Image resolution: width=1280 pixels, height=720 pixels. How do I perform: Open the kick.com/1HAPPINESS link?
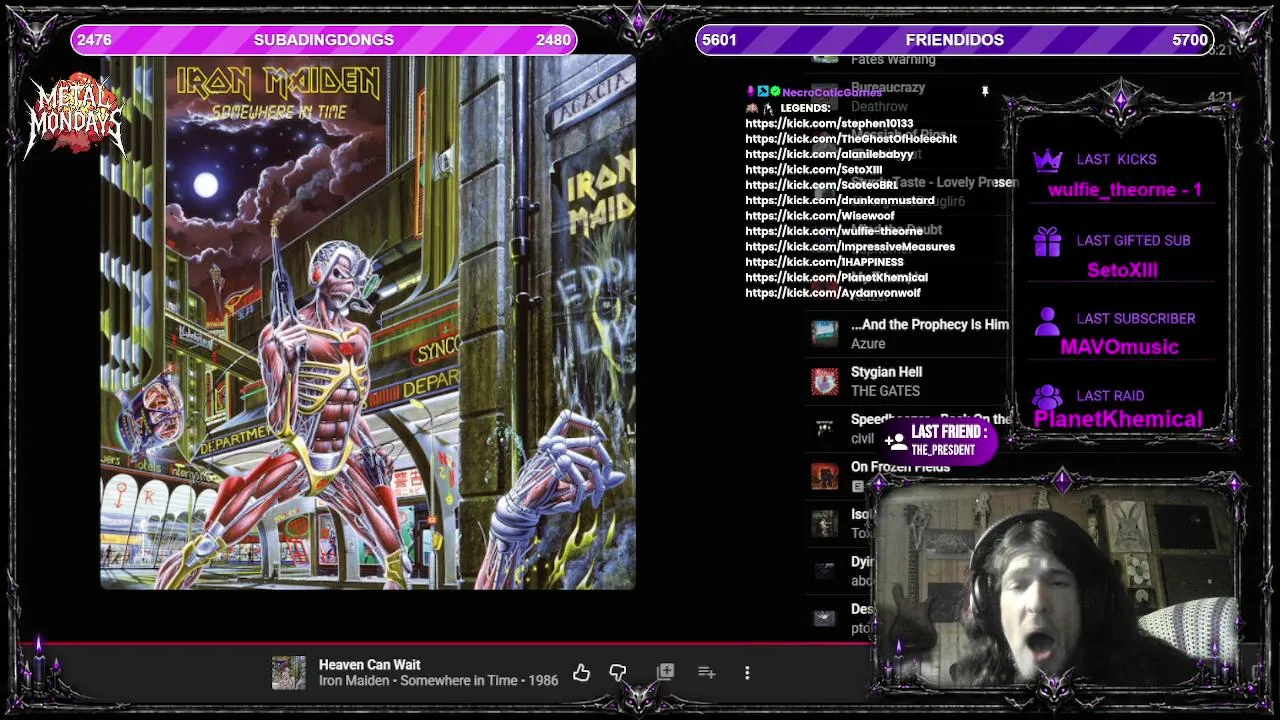(x=824, y=262)
